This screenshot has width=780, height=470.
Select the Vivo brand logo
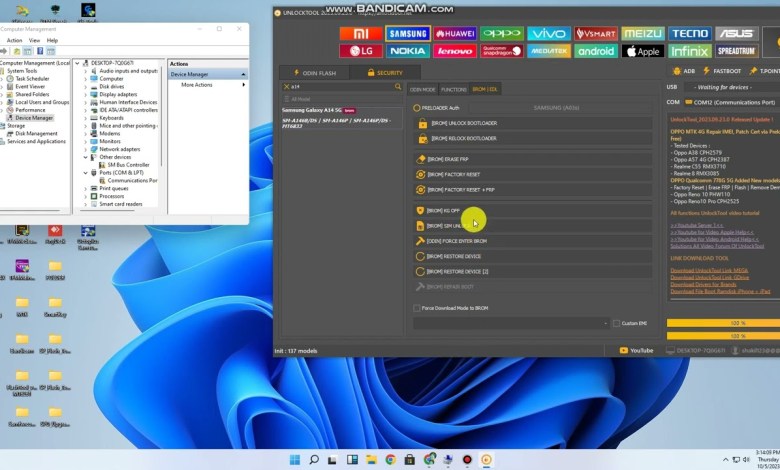tap(549, 33)
